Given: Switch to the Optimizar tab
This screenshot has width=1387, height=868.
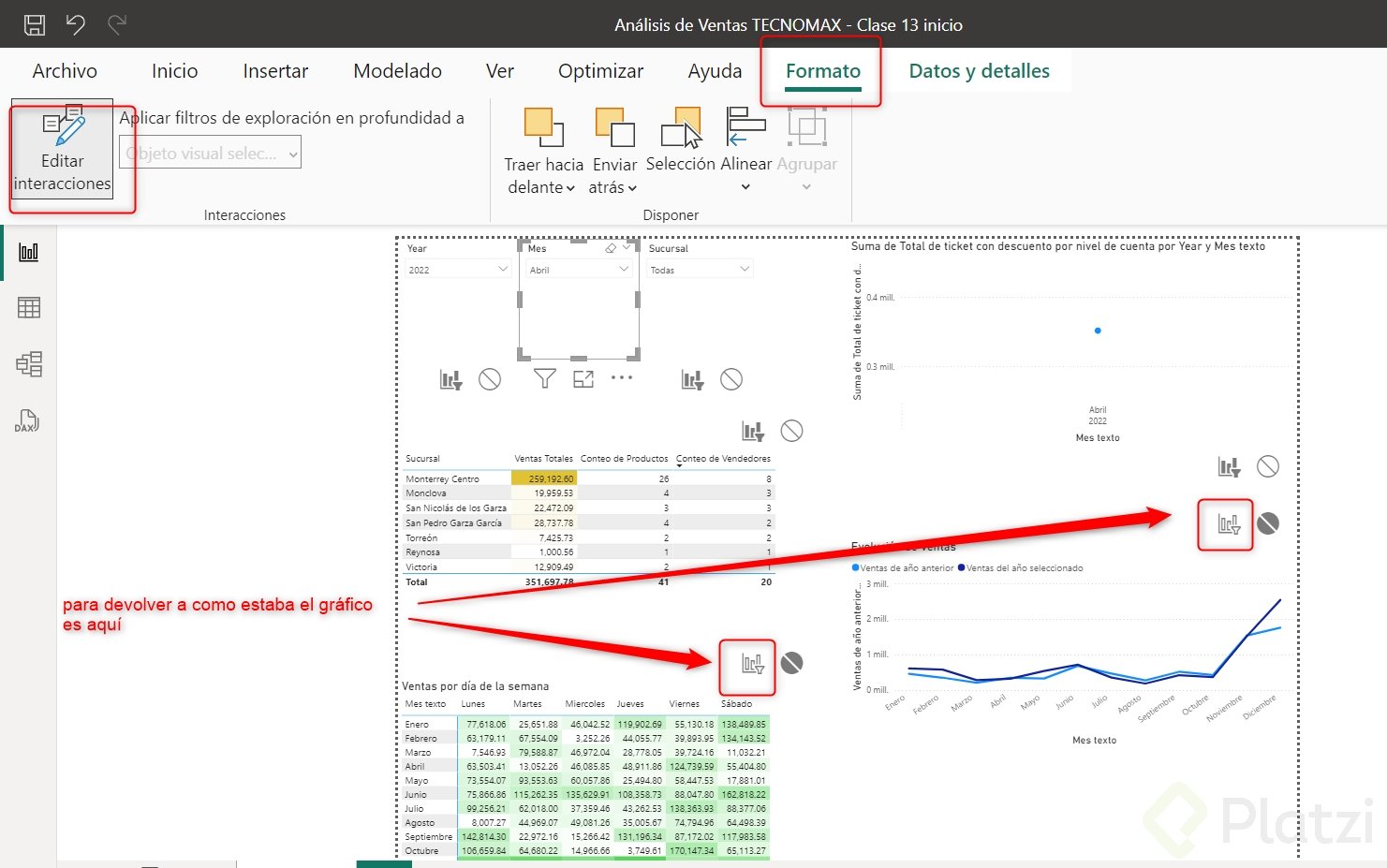Looking at the screenshot, I should (x=601, y=71).
